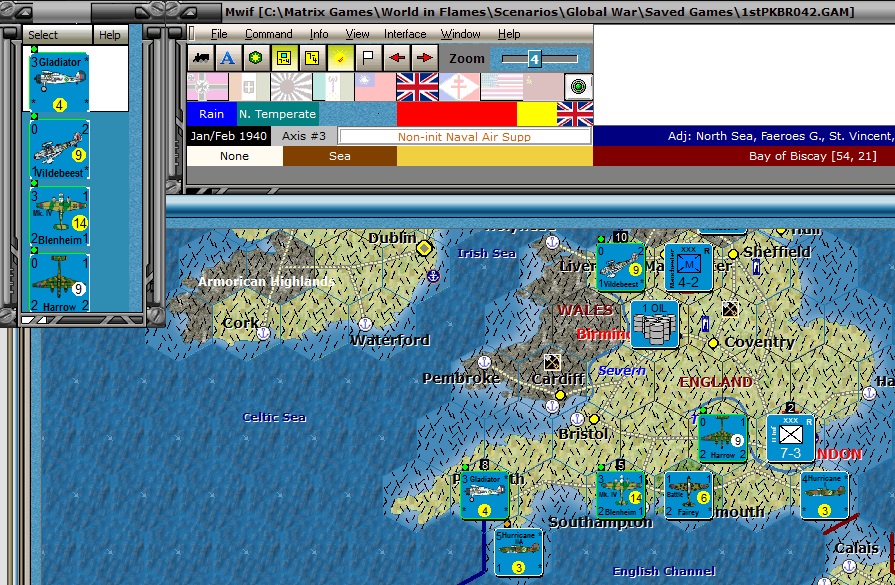Open the Interface menu

(405, 34)
